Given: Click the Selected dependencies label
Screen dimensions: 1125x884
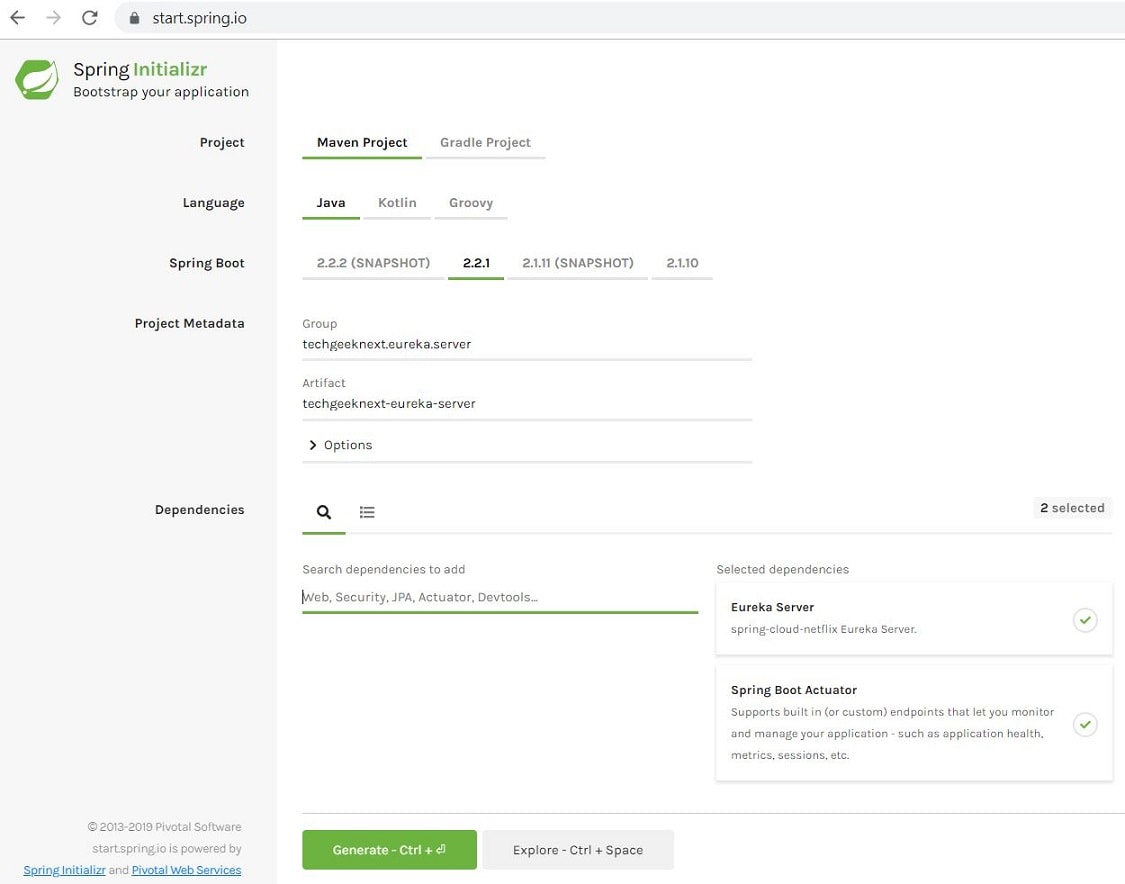Looking at the screenshot, I should 783,570.
